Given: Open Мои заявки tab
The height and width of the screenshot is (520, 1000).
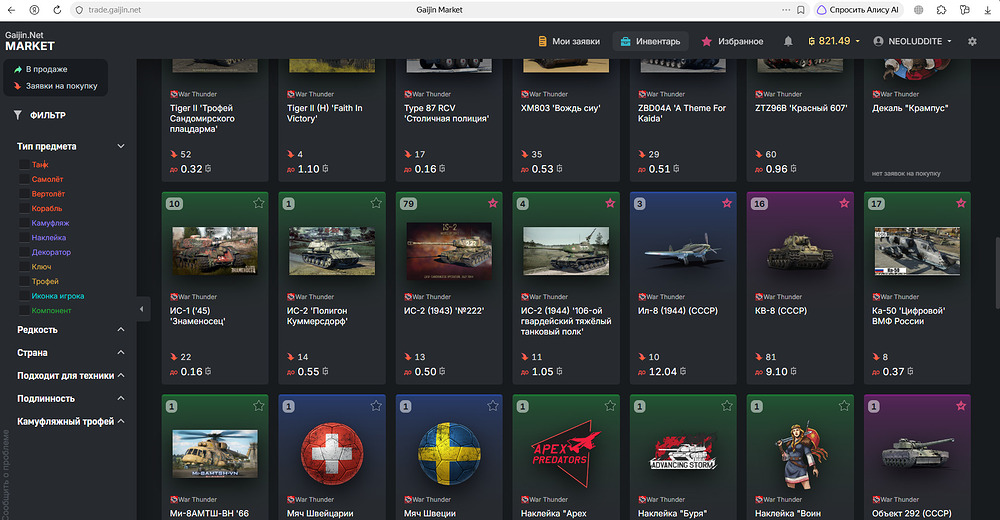Looking at the screenshot, I should pos(569,41).
